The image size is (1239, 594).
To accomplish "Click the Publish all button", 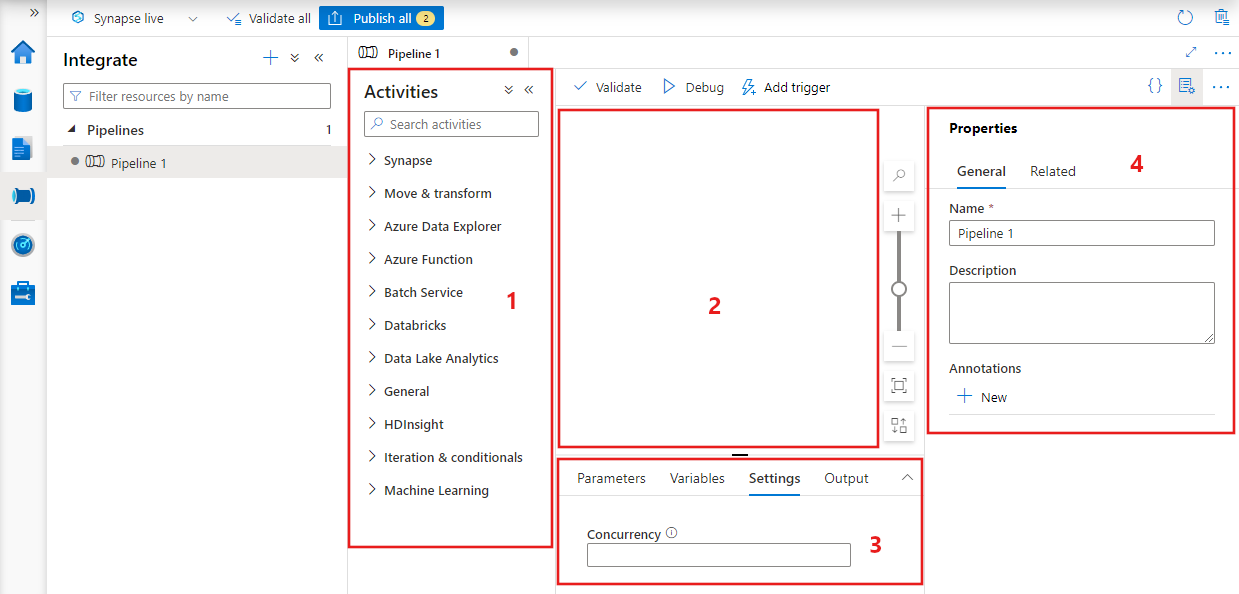I will tap(381, 17).
